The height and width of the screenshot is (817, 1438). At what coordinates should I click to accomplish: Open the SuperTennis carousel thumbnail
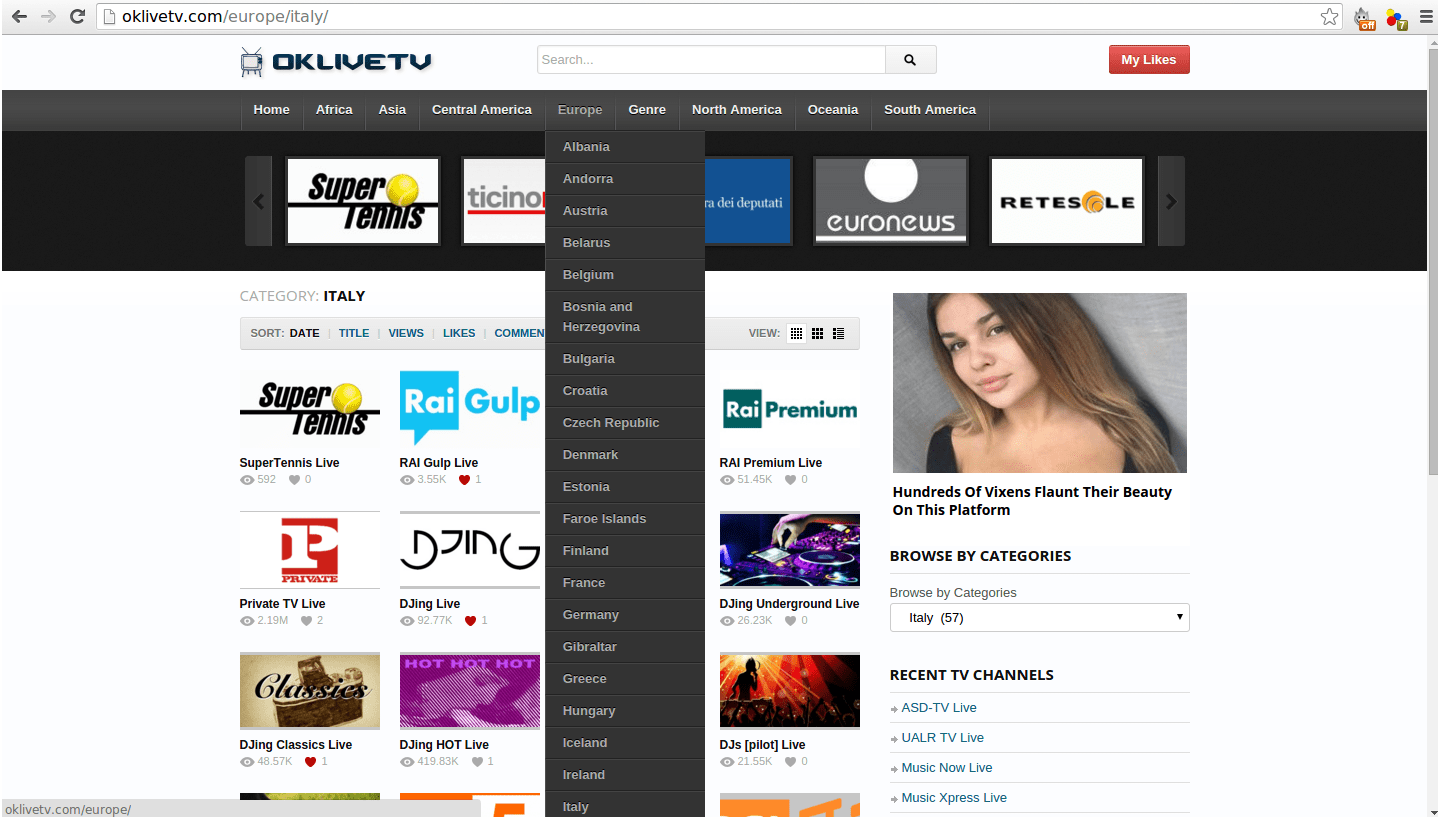pos(363,201)
